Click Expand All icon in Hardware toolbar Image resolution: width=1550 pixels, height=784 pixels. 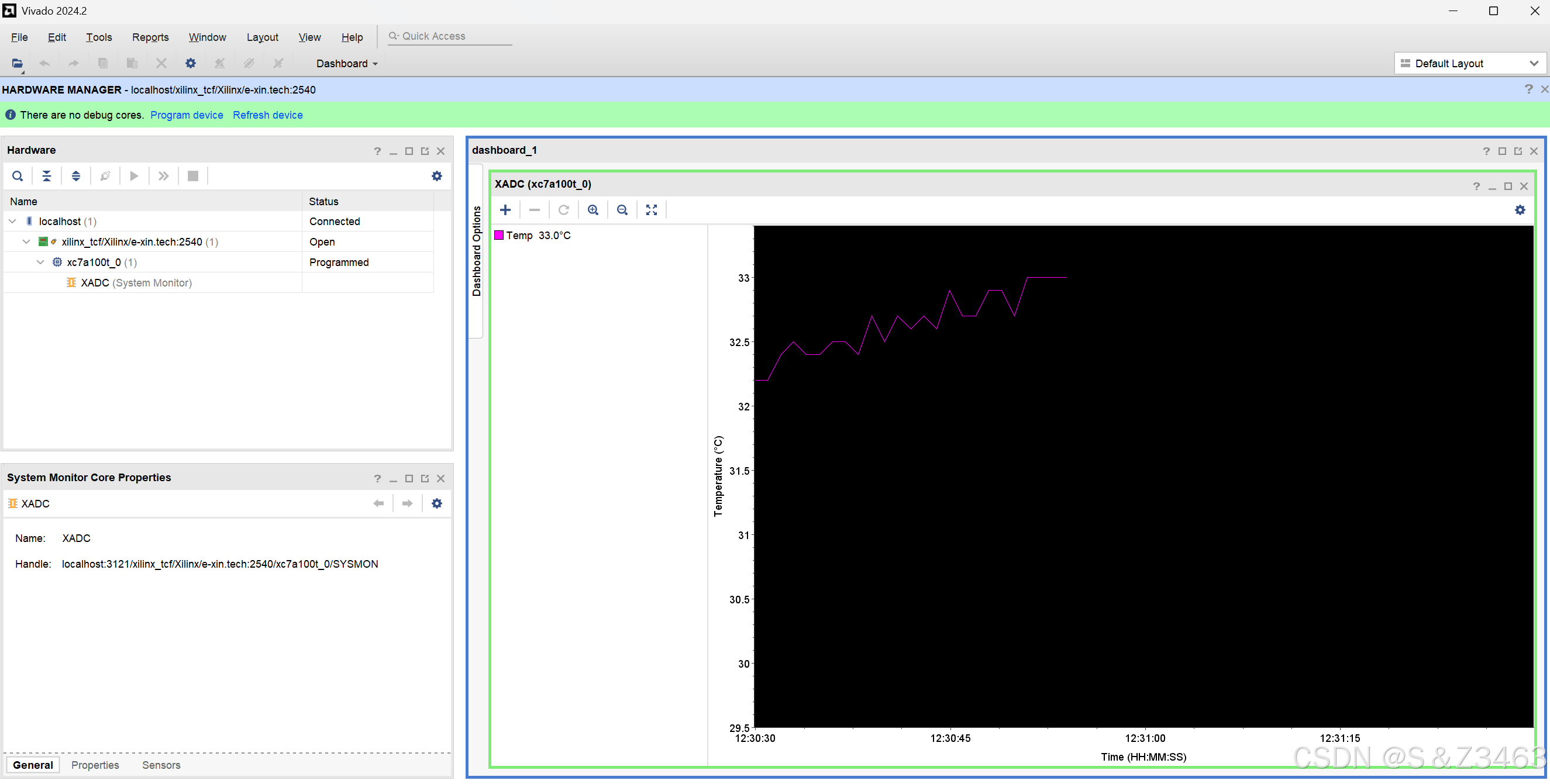pyautogui.click(x=76, y=176)
